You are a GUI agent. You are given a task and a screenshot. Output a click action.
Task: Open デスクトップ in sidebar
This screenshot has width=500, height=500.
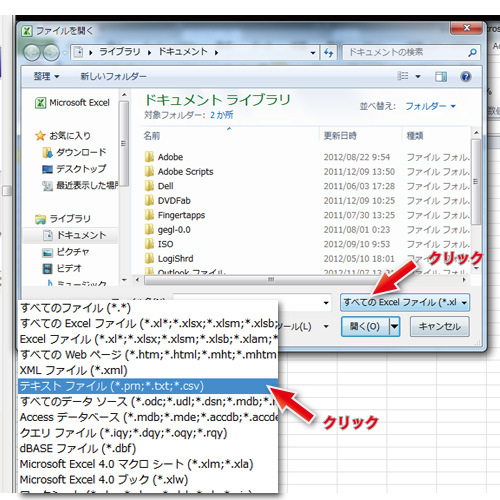click(74, 169)
